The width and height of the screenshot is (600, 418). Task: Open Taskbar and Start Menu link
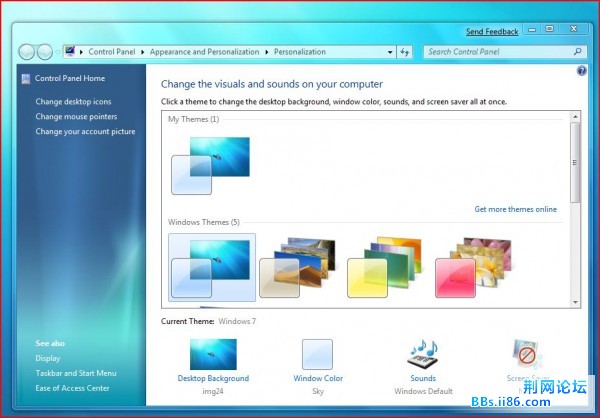point(76,373)
